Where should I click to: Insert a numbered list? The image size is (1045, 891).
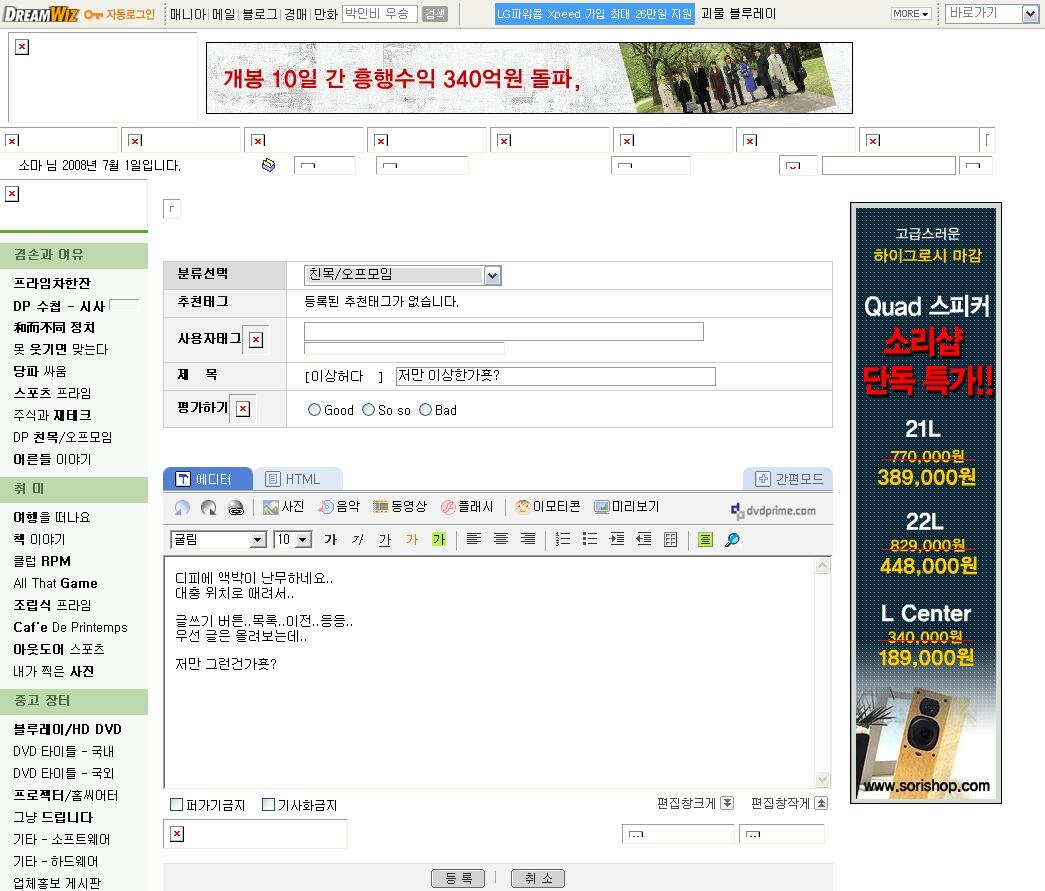pos(563,540)
